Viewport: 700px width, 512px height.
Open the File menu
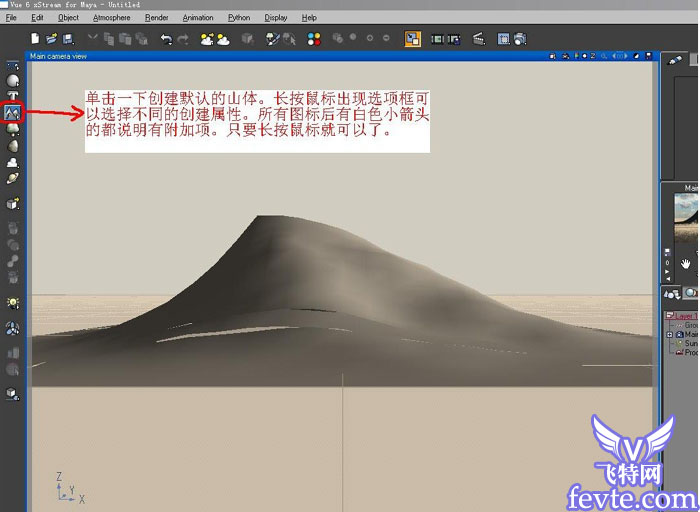pyautogui.click(x=11, y=17)
